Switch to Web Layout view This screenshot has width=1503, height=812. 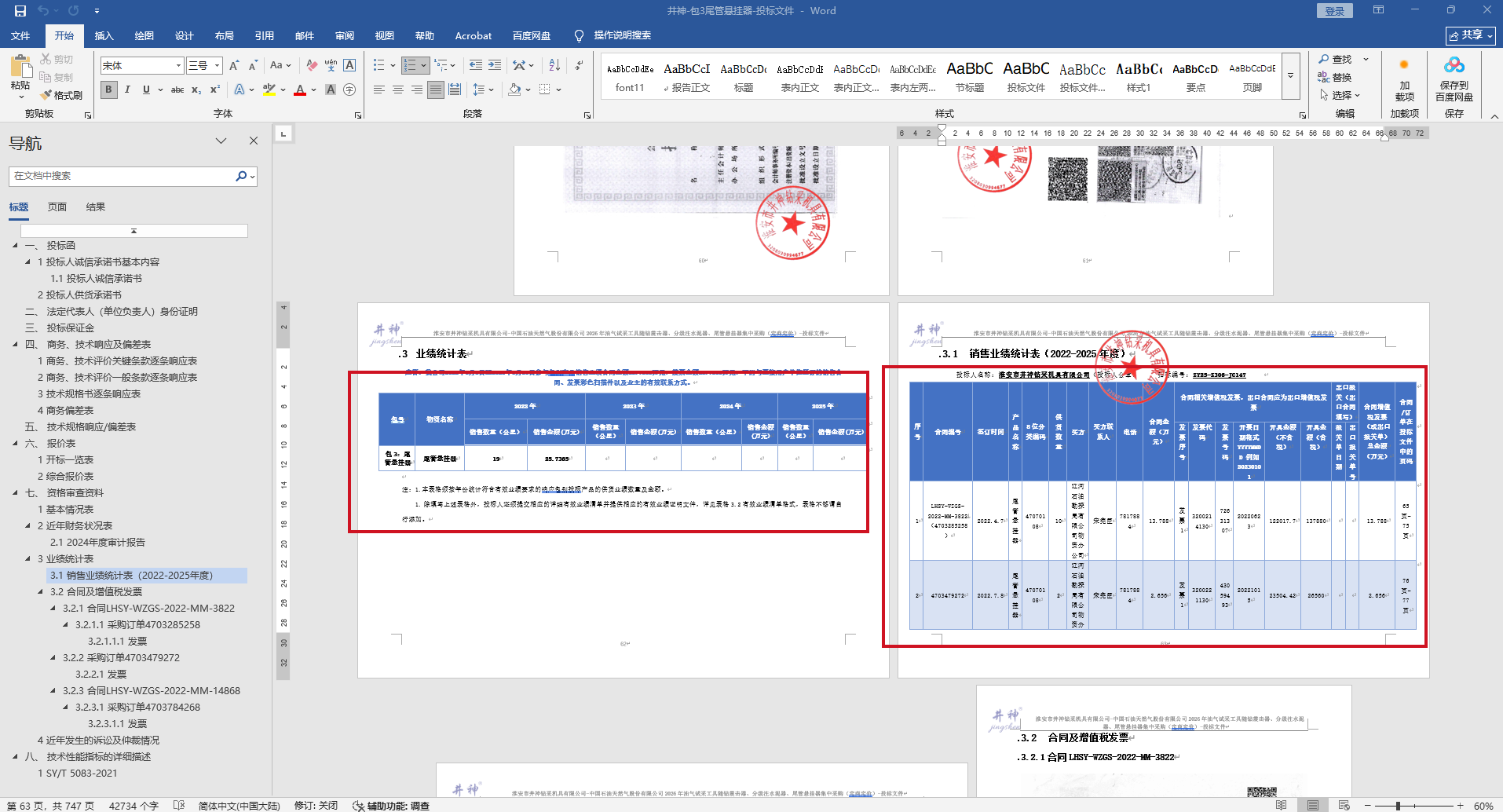(1344, 805)
